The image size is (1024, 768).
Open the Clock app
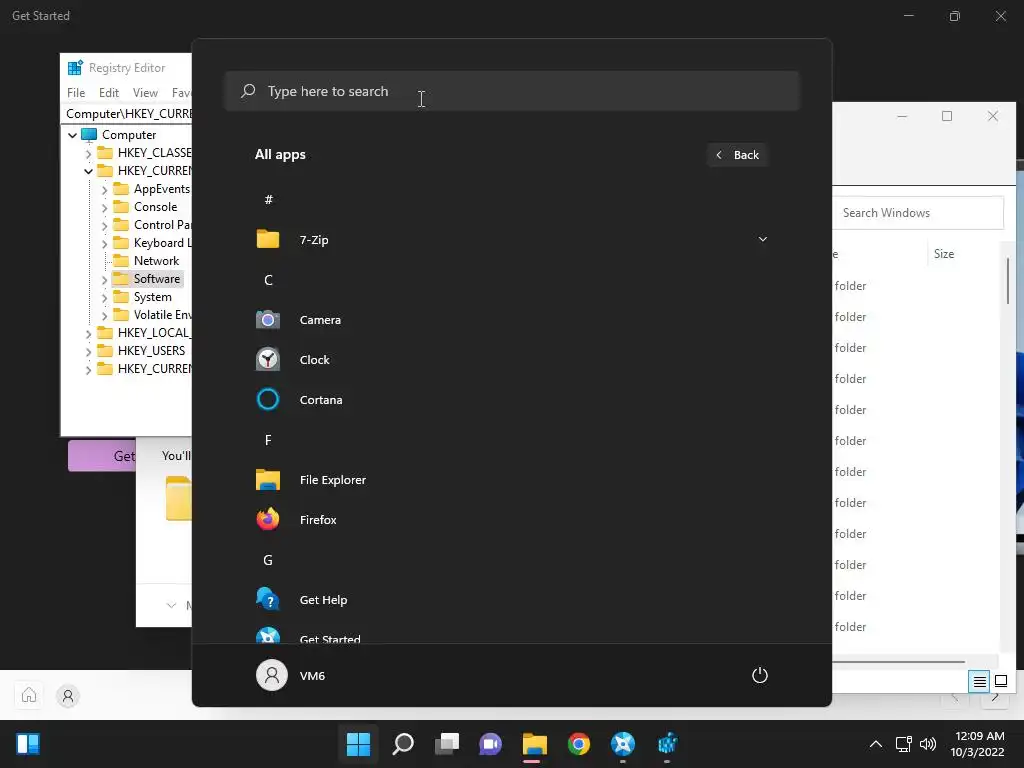(x=511, y=360)
